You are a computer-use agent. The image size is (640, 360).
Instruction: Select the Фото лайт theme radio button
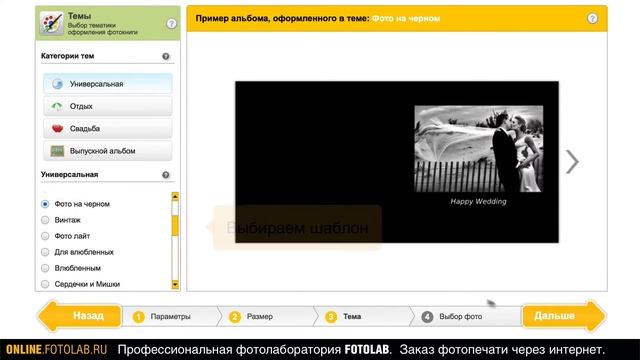coord(45,236)
